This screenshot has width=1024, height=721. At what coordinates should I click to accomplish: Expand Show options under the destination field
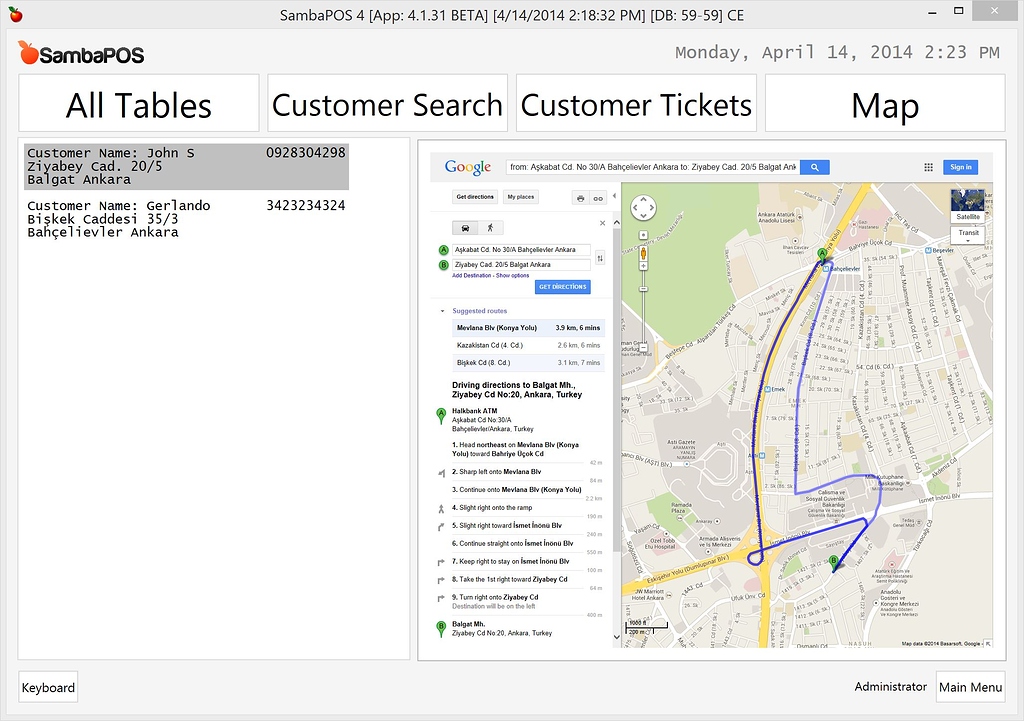[x=512, y=275]
